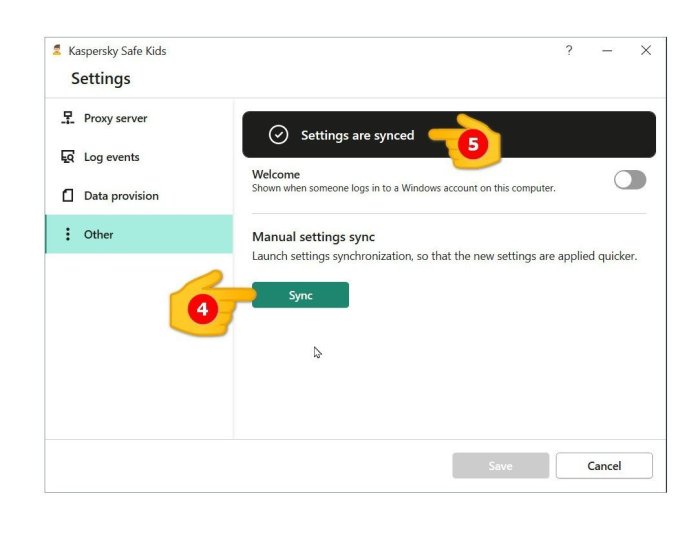Cancel the settings changes
Image resolution: width=700 pixels, height=536 pixels.
point(604,465)
